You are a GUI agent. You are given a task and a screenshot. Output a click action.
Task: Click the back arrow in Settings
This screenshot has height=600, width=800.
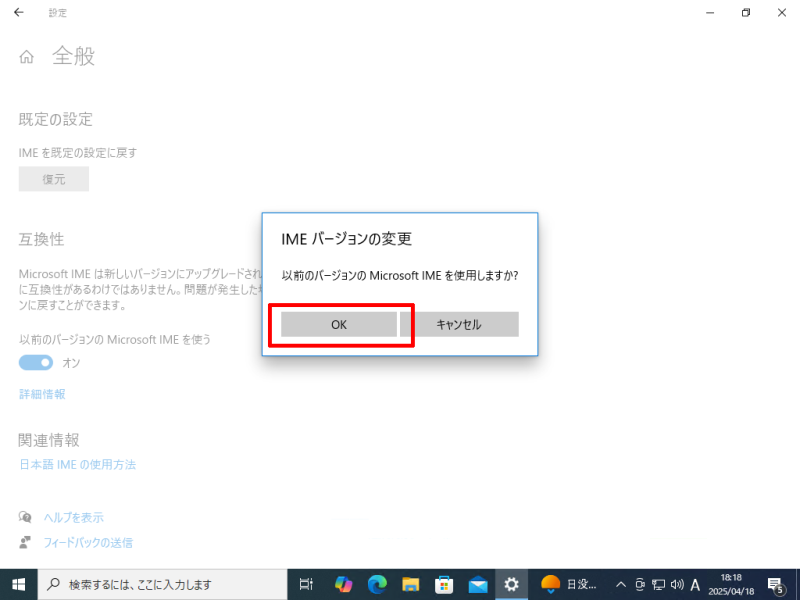(x=18, y=13)
